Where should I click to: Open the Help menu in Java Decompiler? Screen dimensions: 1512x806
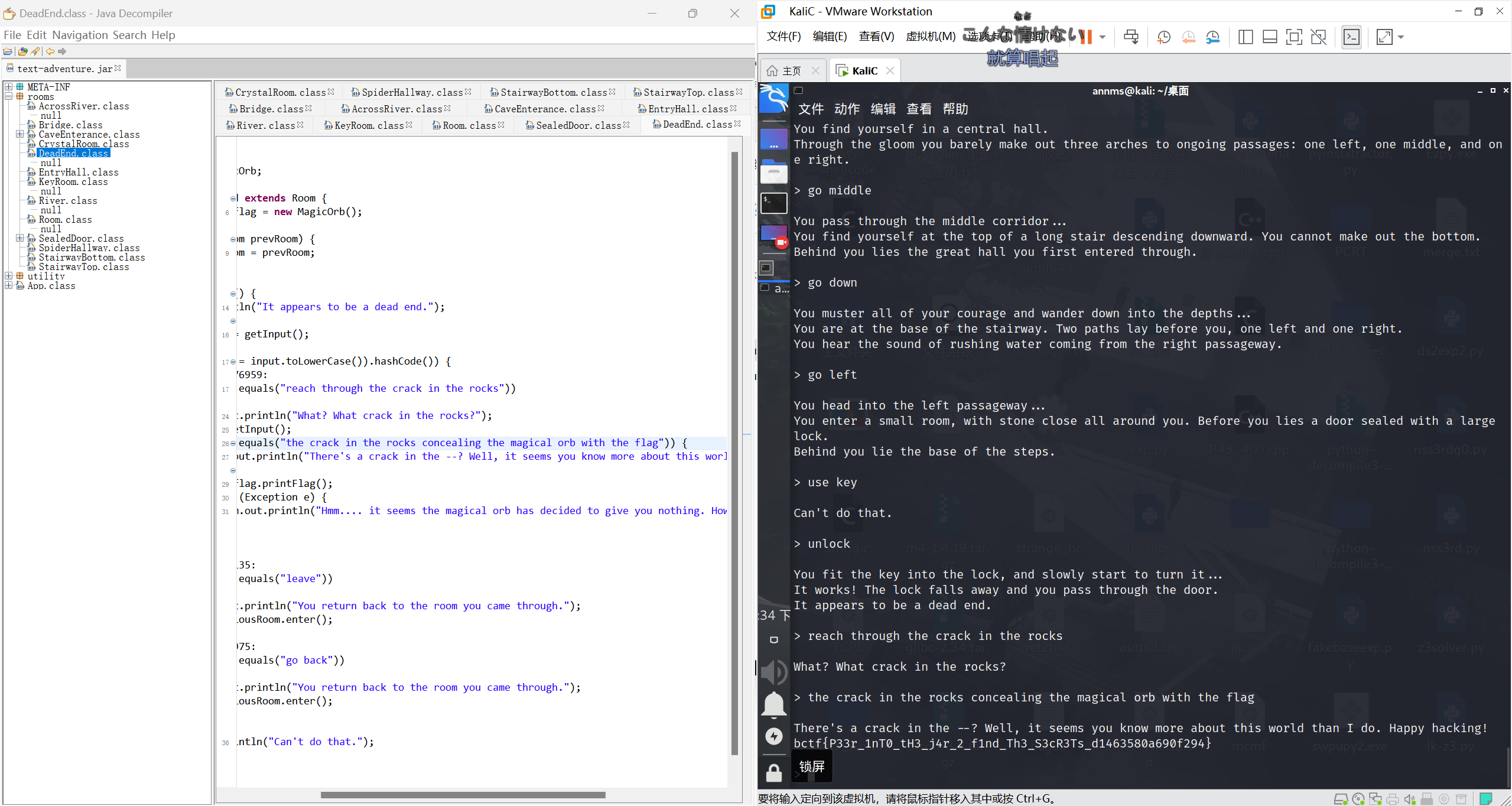(163, 35)
